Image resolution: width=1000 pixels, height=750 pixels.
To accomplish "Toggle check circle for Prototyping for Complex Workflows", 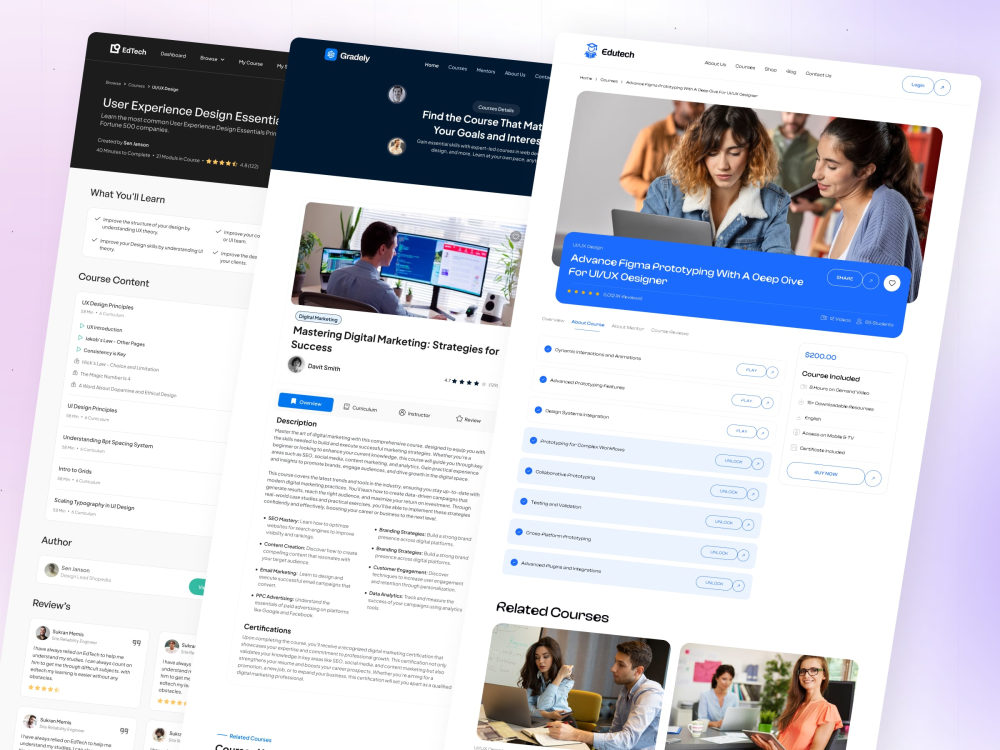I will coord(533,440).
